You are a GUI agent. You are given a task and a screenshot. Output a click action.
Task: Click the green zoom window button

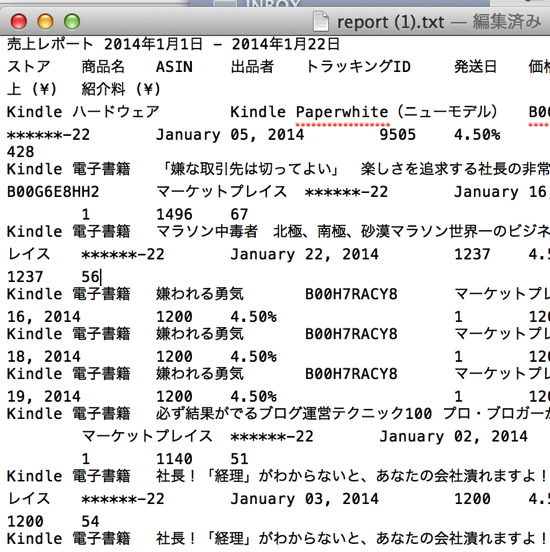72,21
